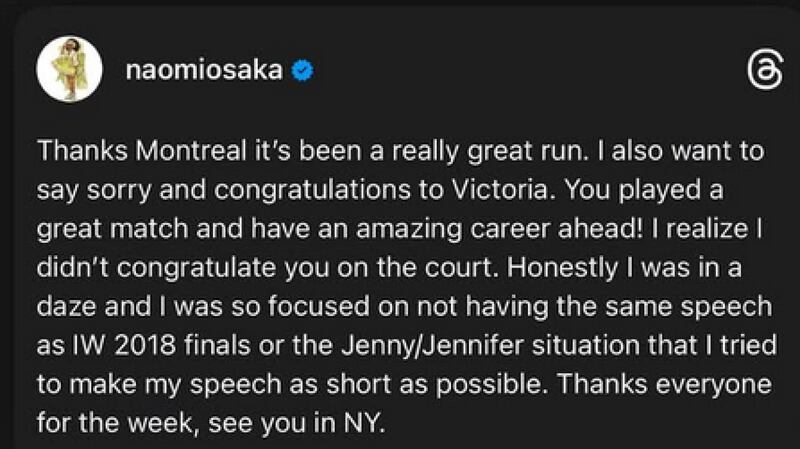Screen dimensions: 800x449
Task: Click the word "amazing" in the post
Action: tap(409, 230)
